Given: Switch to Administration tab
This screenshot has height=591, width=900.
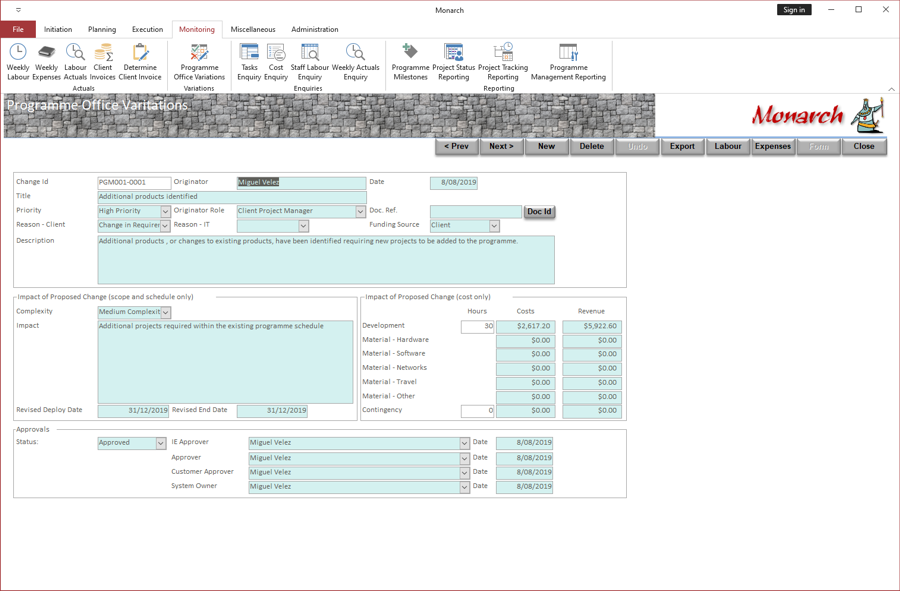Looking at the screenshot, I should (x=315, y=29).
